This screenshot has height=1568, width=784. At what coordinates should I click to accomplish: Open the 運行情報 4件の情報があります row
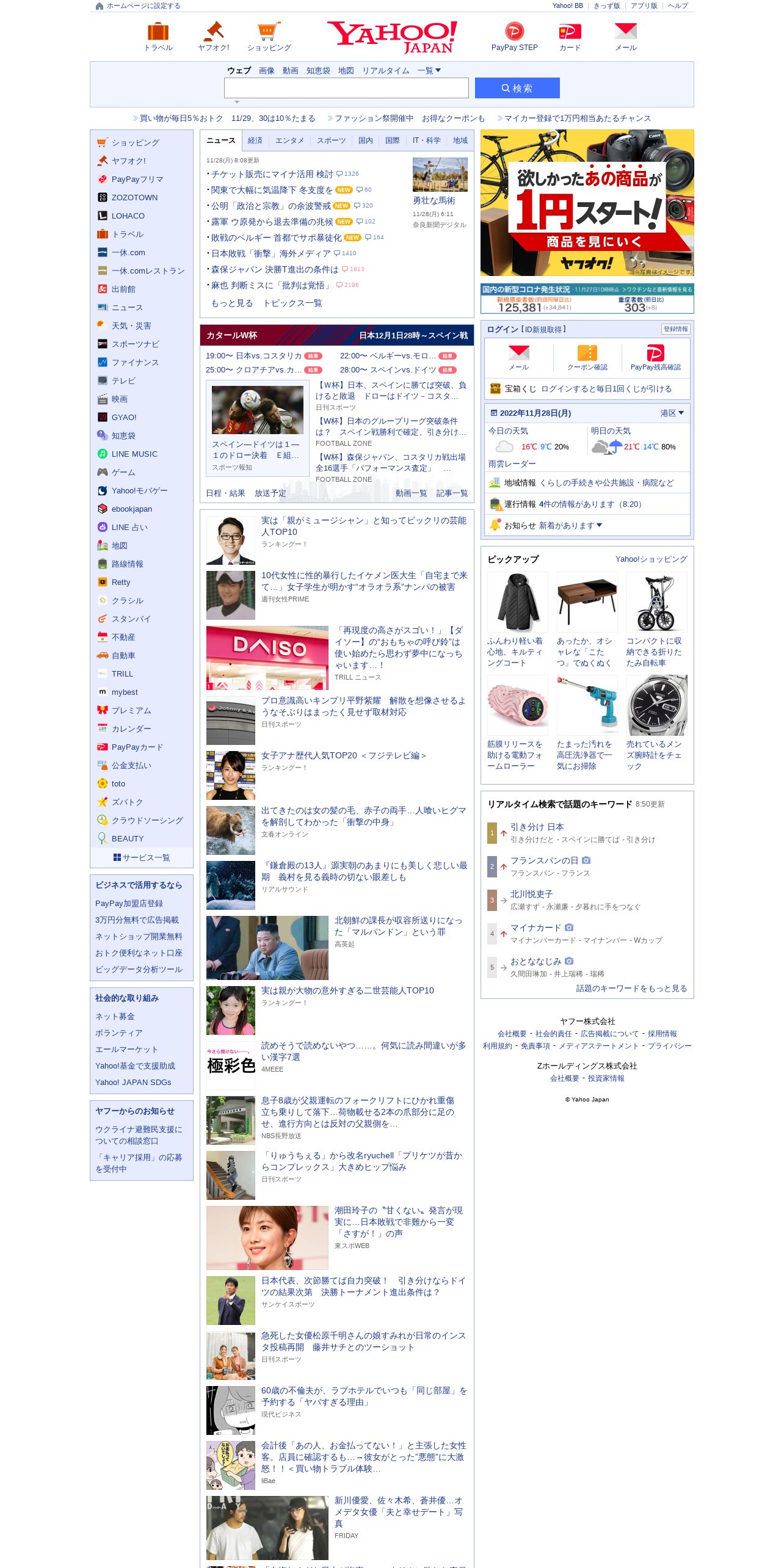[587, 504]
